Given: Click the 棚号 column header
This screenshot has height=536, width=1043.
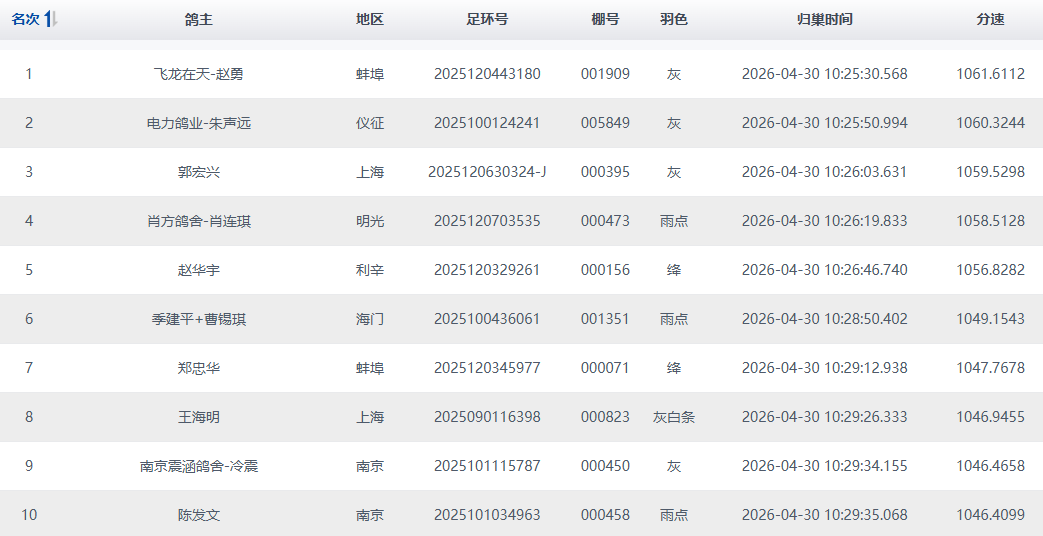Looking at the screenshot, I should tap(605, 20).
